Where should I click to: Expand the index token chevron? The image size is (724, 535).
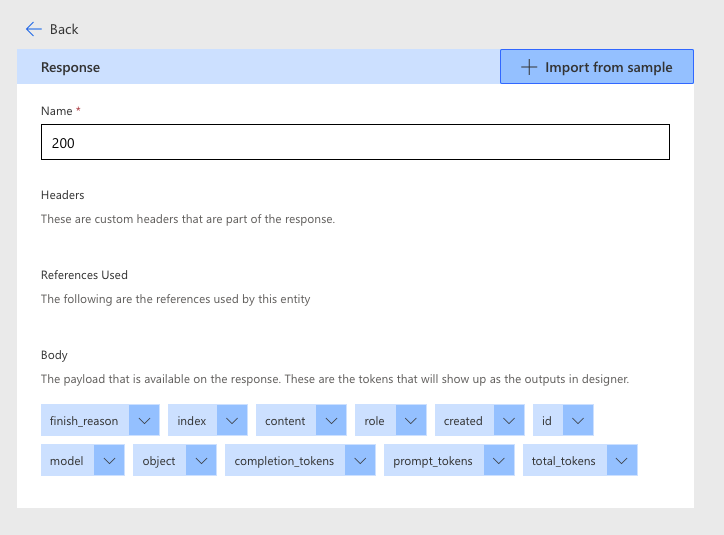point(232,421)
